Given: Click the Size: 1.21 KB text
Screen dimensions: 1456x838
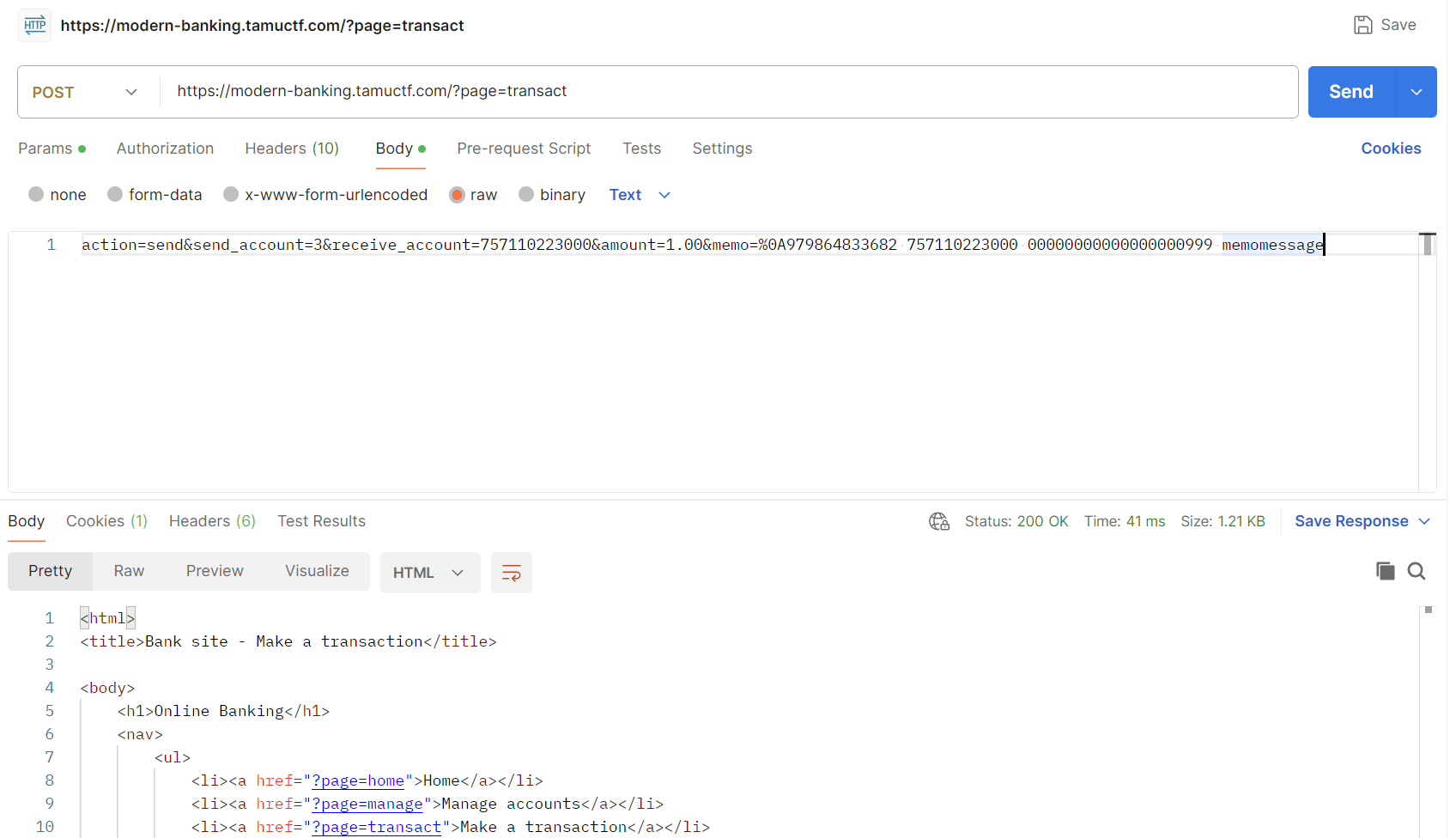Looking at the screenshot, I should coord(1222,521).
